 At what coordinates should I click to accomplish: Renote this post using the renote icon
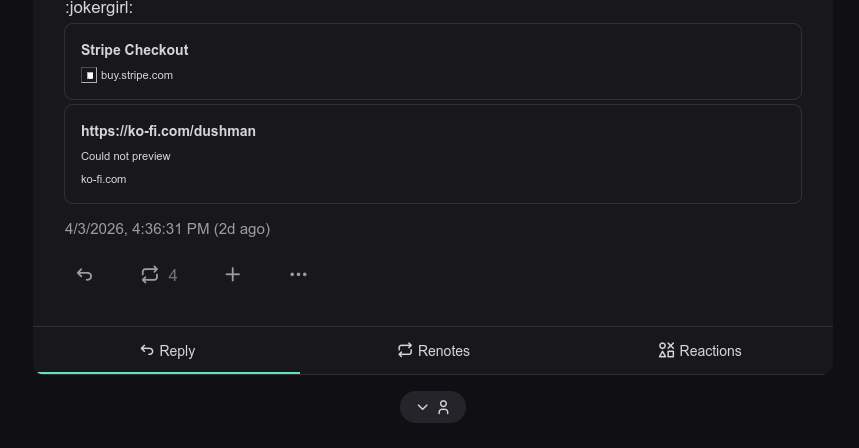click(x=150, y=275)
